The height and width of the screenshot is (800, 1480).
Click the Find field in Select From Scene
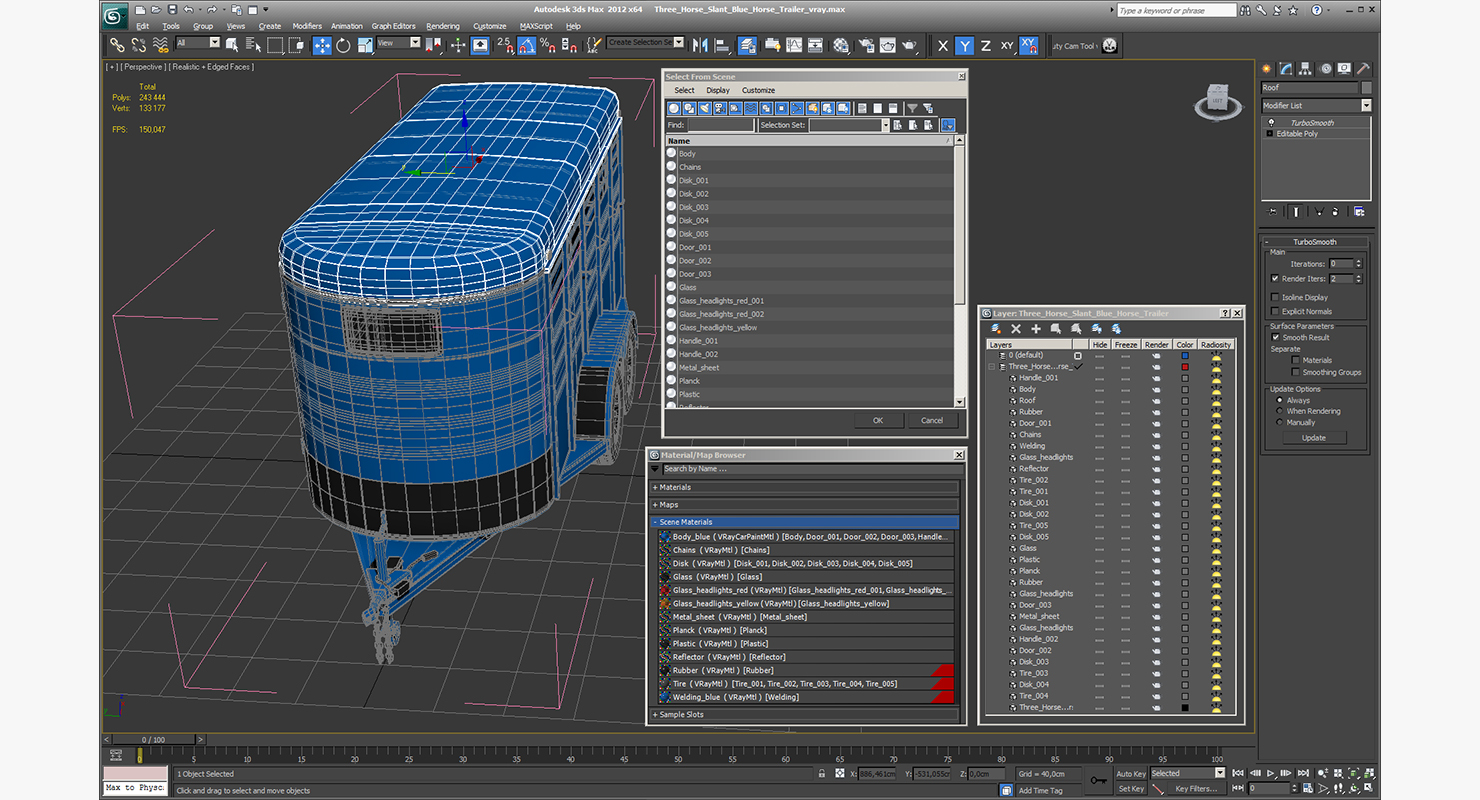point(721,125)
